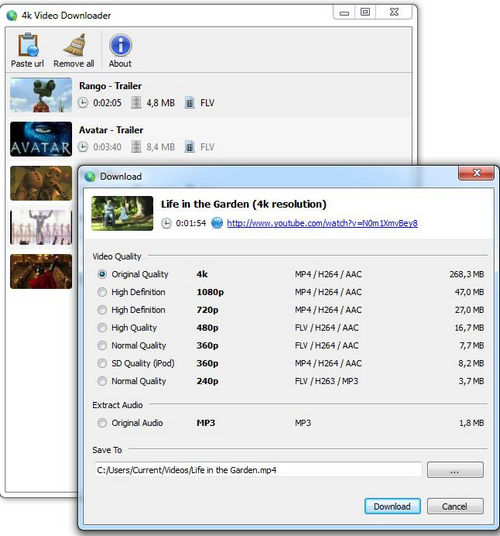Click the Download button
Image resolution: width=500 pixels, height=536 pixels.
click(392, 506)
